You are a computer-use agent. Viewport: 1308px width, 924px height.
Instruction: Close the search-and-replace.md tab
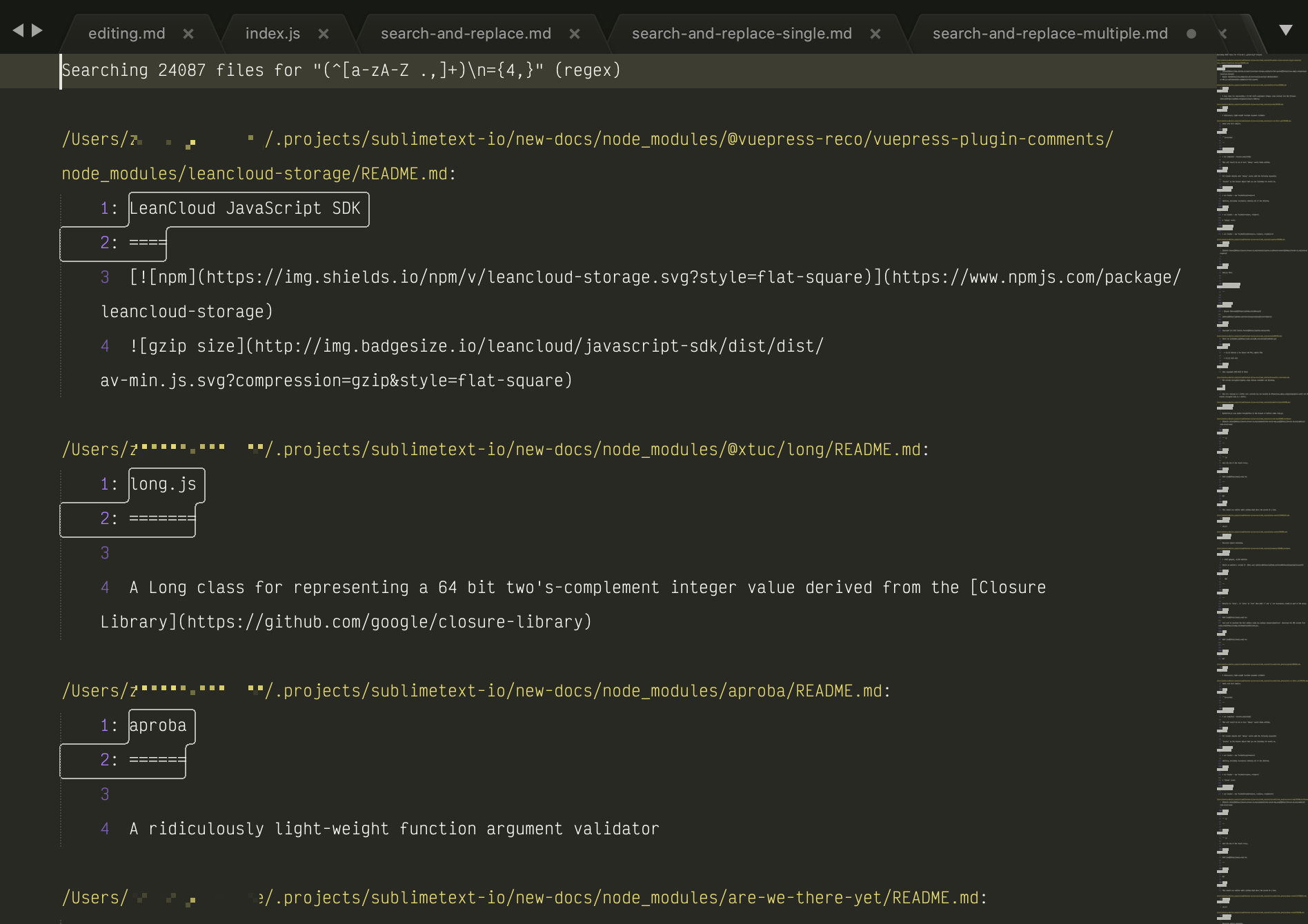(575, 34)
